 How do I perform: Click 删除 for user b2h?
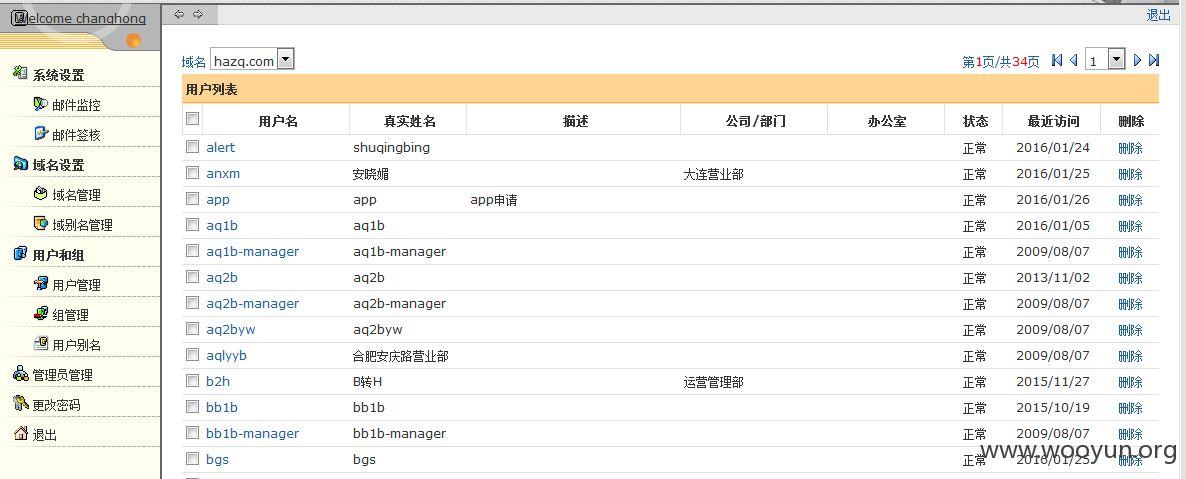pos(1130,381)
